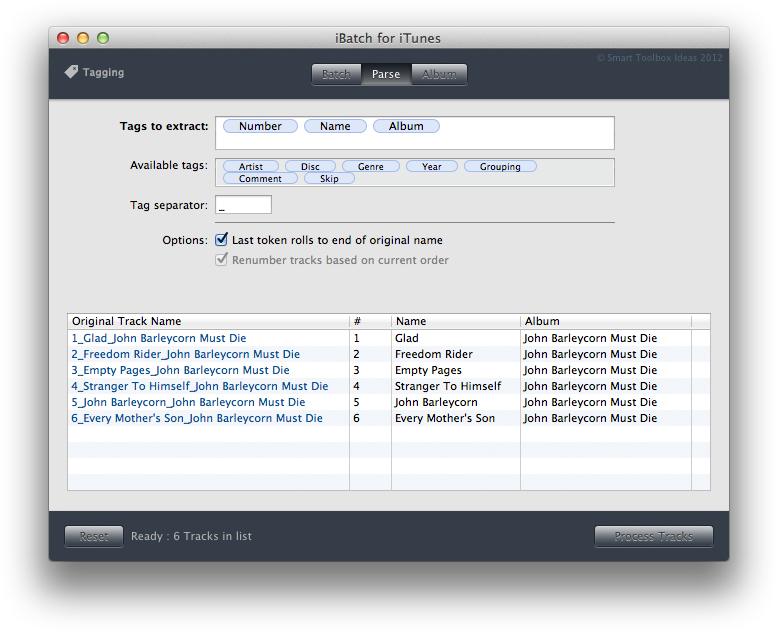Open the Album tab

click(439, 74)
